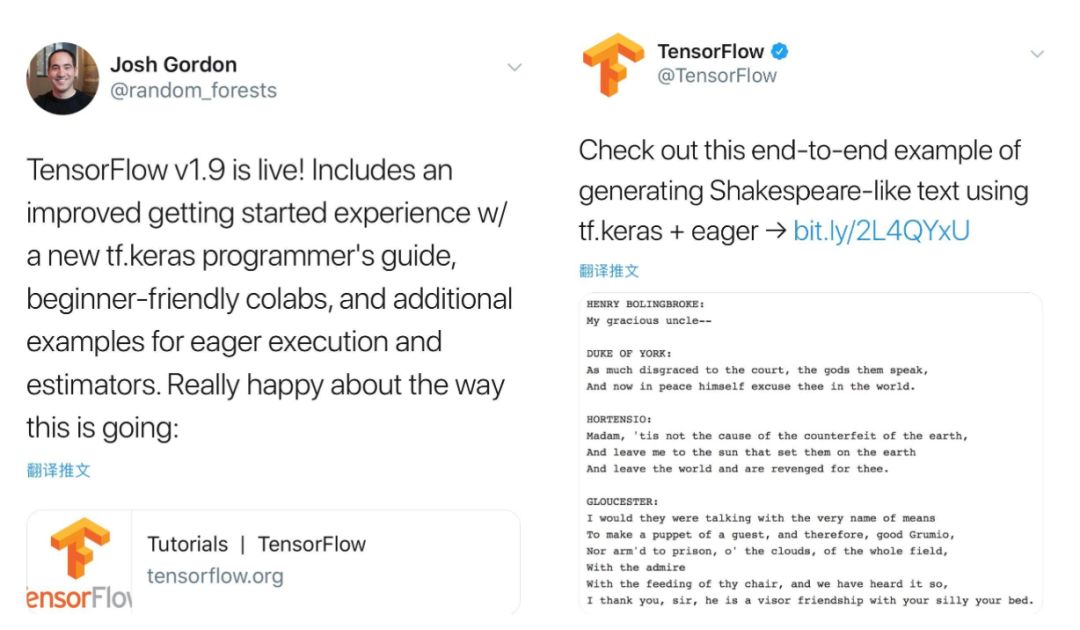Go to the @TensorFlow handle
Screen dimensions: 1080x630
click(717, 76)
